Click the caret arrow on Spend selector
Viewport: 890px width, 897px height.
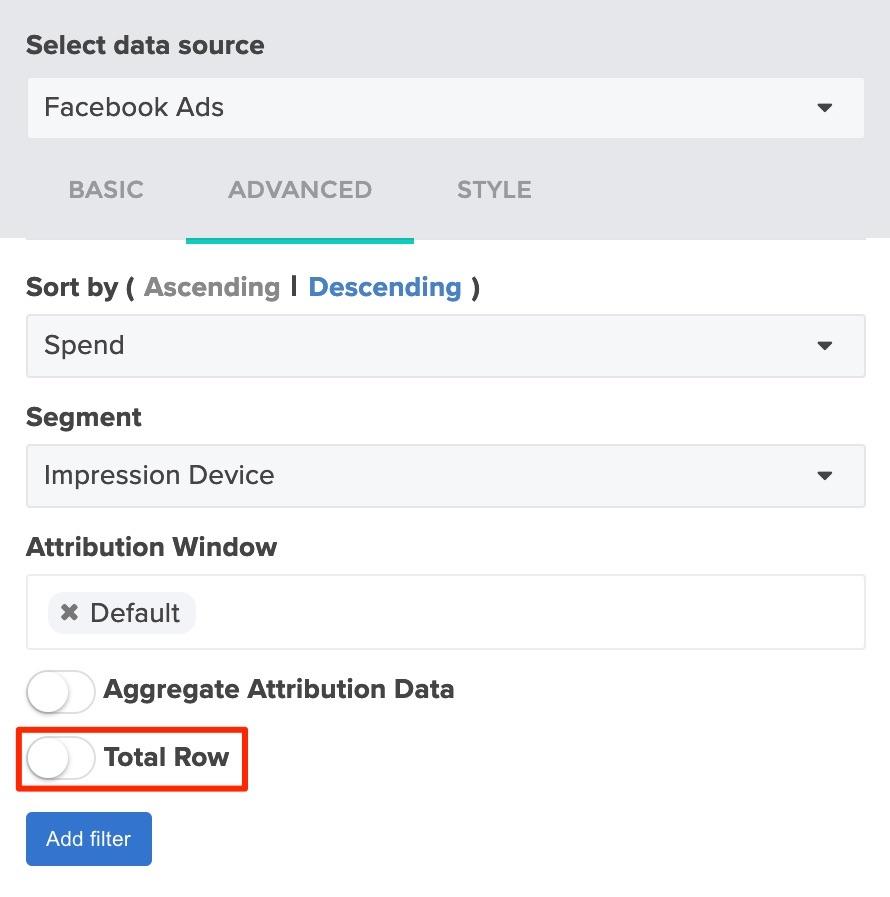click(824, 346)
